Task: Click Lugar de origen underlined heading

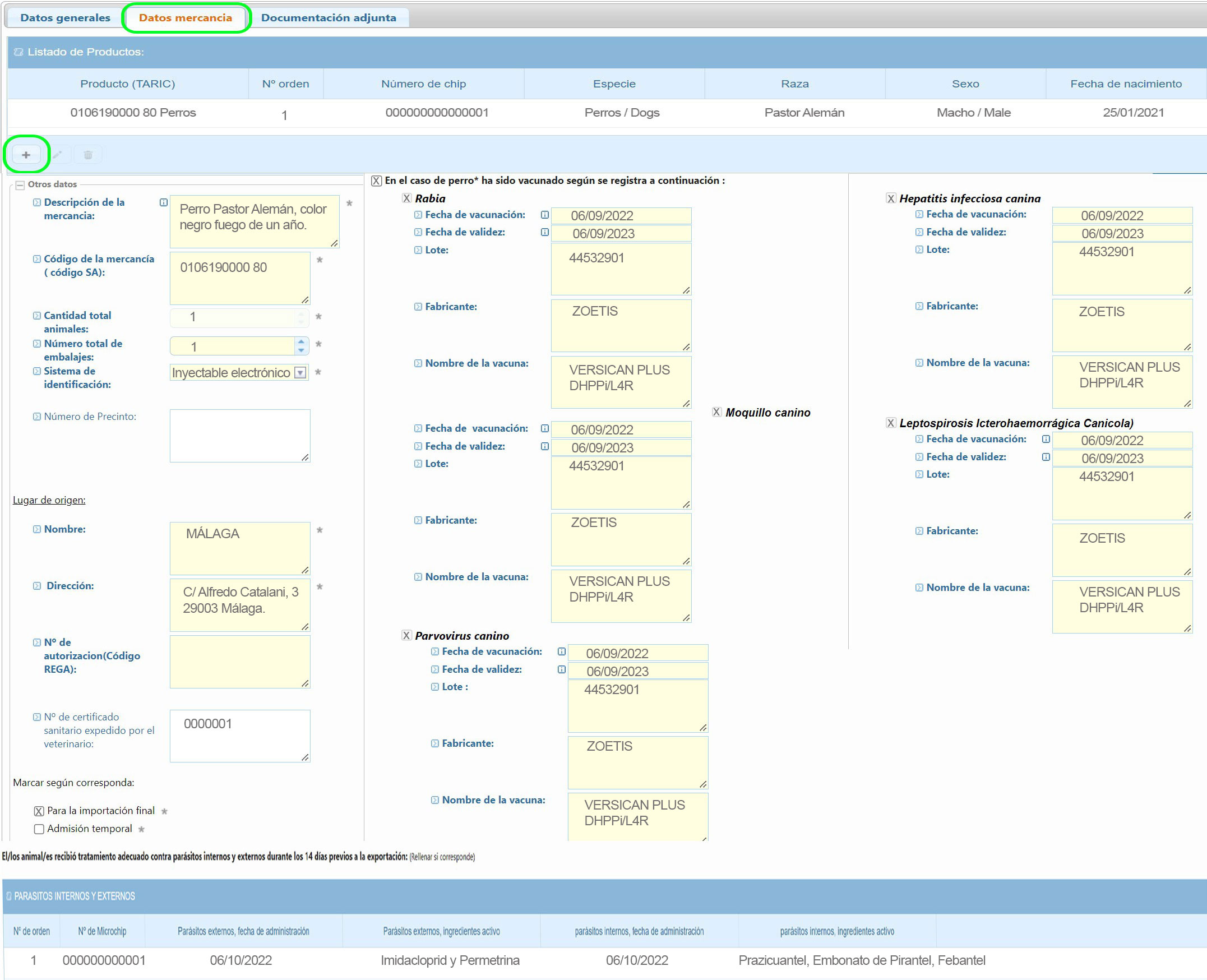Action: [x=49, y=500]
